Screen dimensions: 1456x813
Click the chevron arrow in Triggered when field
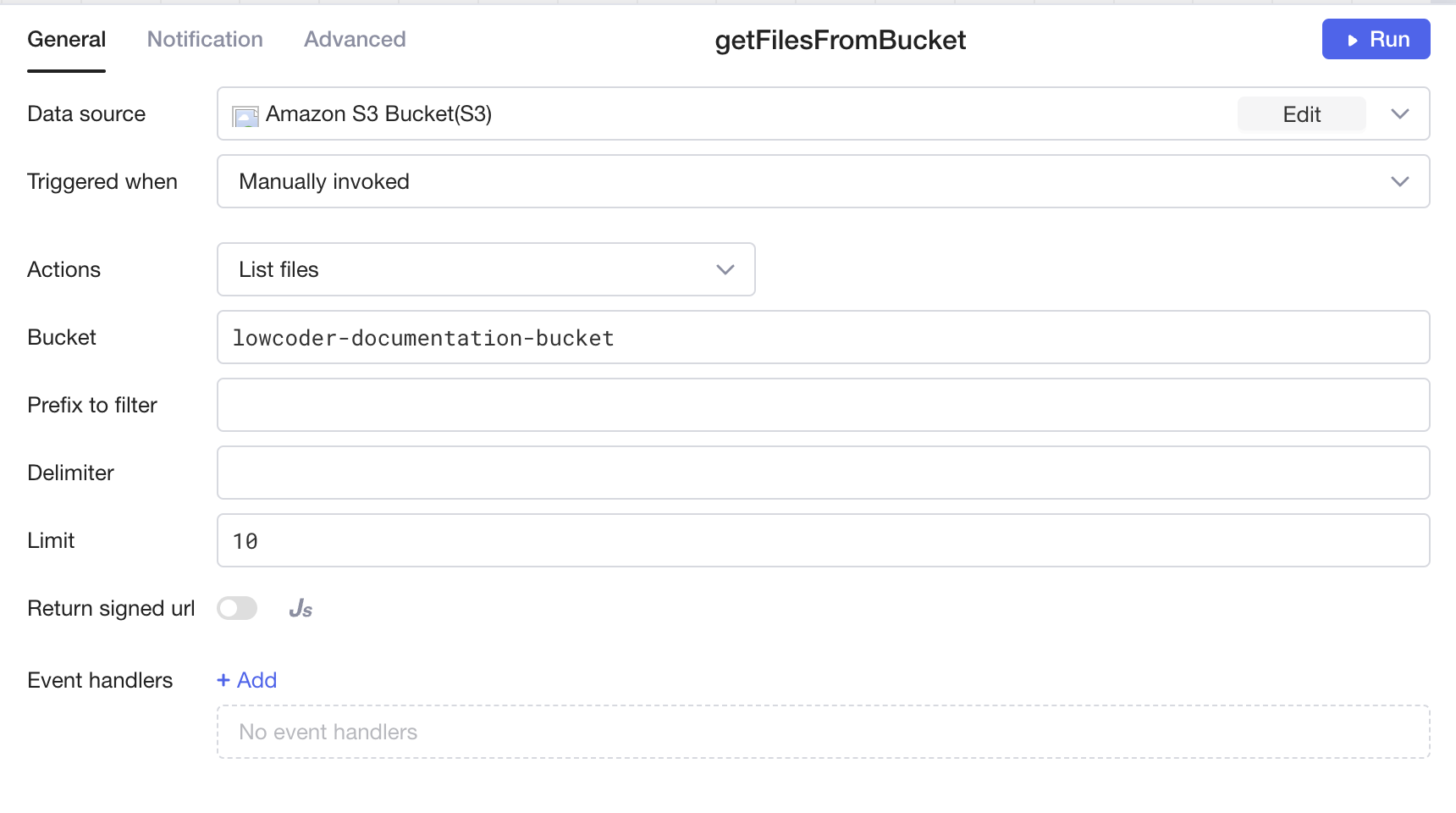click(x=1400, y=181)
